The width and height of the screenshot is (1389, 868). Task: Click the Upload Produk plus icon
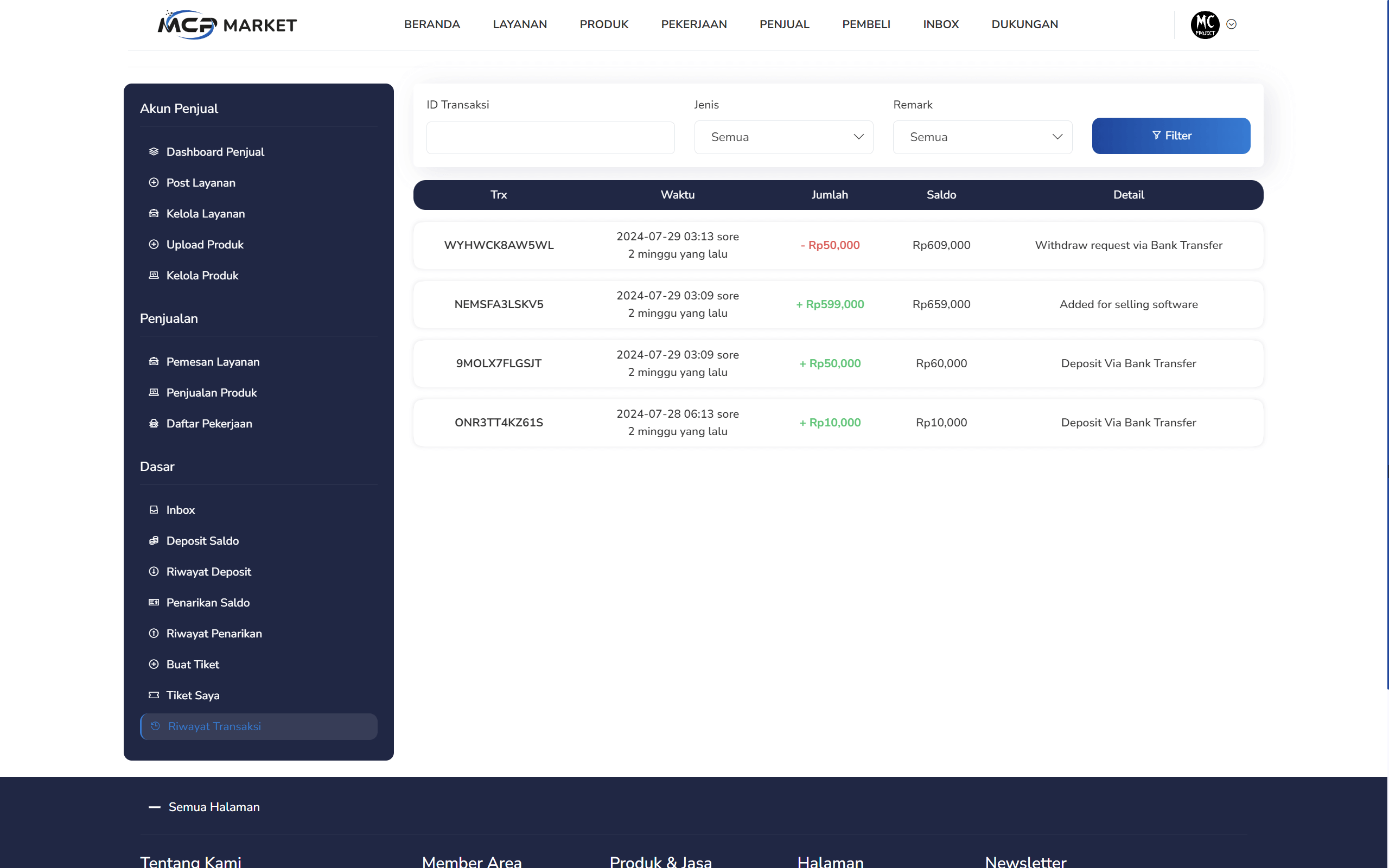pos(153,244)
